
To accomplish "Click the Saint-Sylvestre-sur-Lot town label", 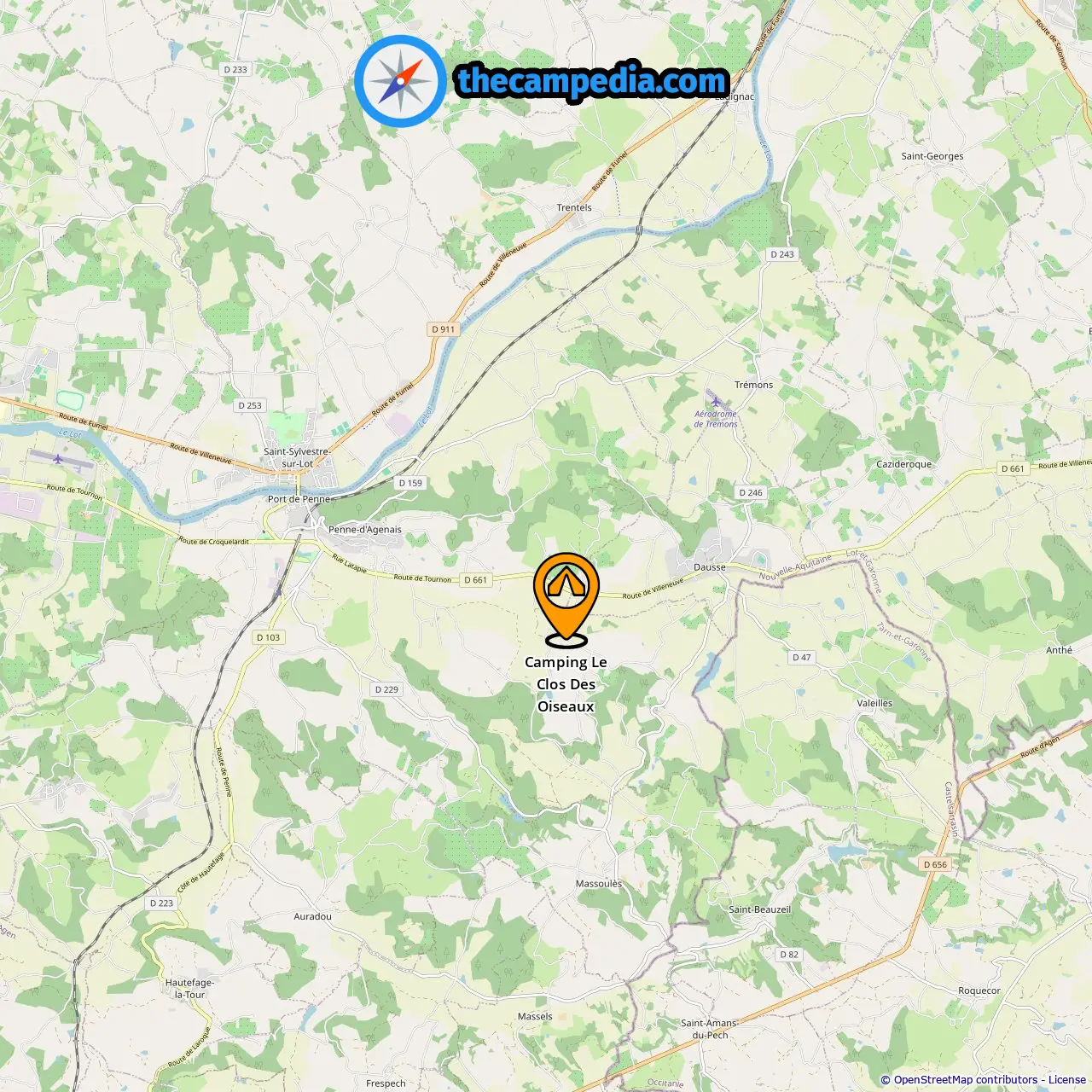I will coord(297,458).
